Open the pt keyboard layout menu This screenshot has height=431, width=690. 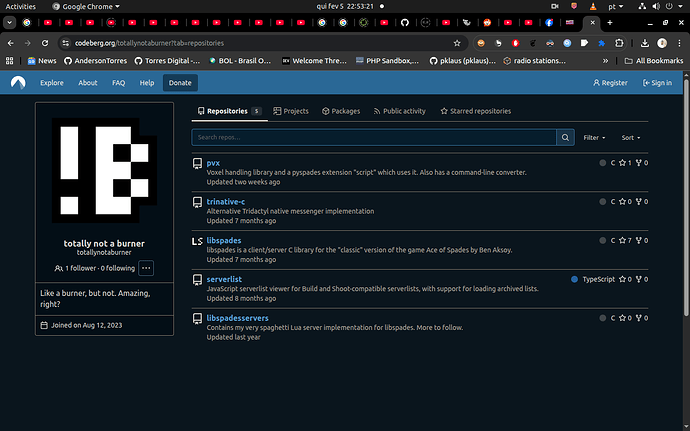616,6
